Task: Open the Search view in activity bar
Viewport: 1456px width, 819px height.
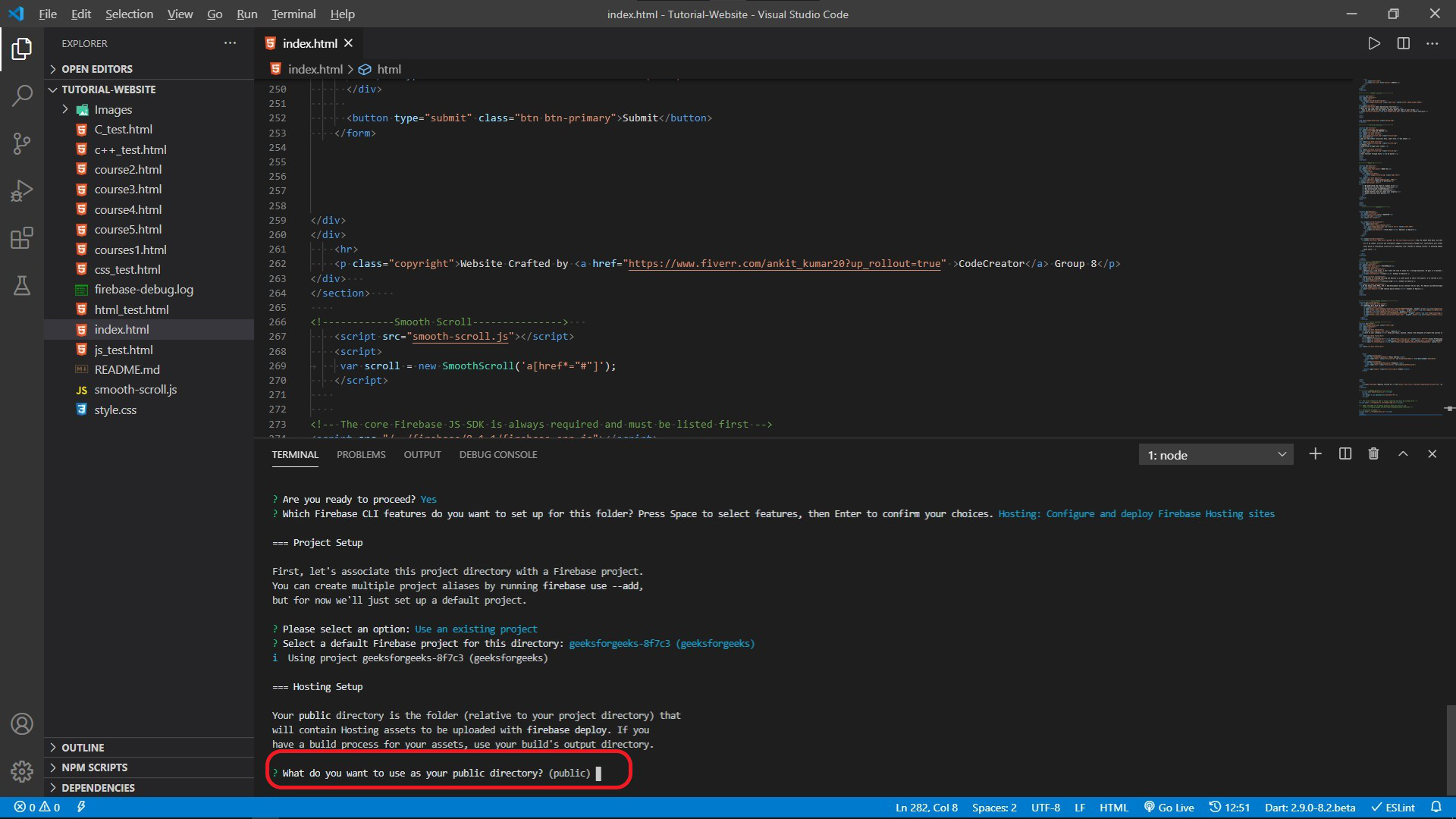Action: point(22,96)
